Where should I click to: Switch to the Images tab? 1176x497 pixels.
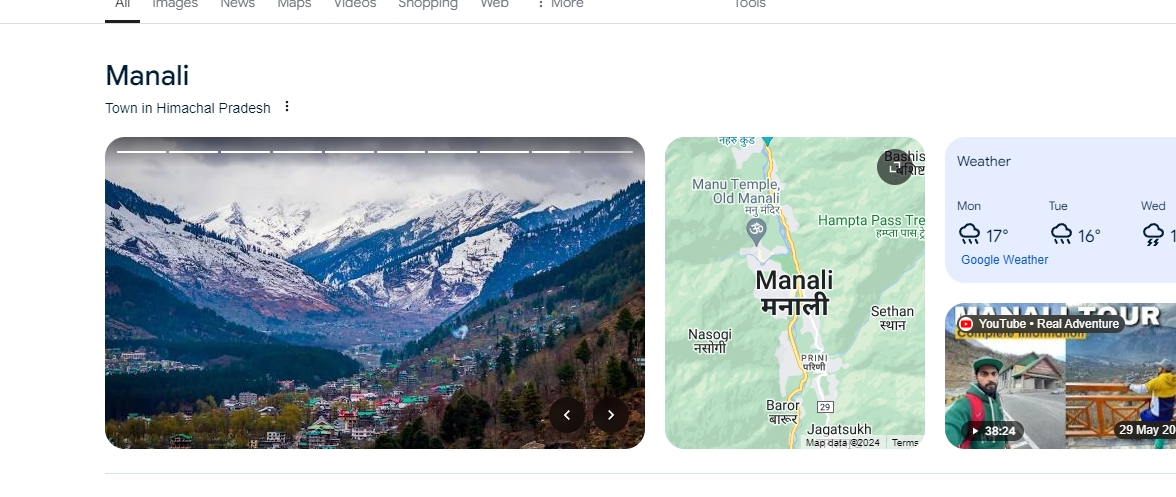click(x=175, y=4)
